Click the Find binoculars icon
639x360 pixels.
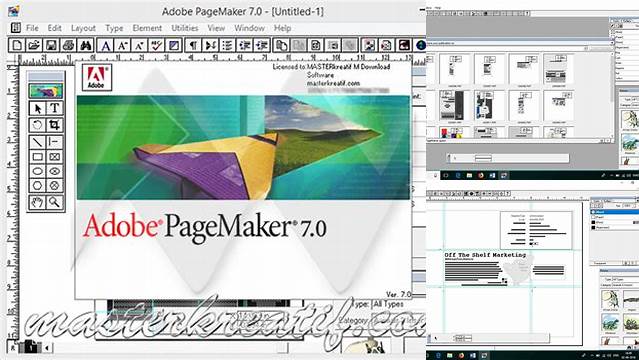coord(86,45)
